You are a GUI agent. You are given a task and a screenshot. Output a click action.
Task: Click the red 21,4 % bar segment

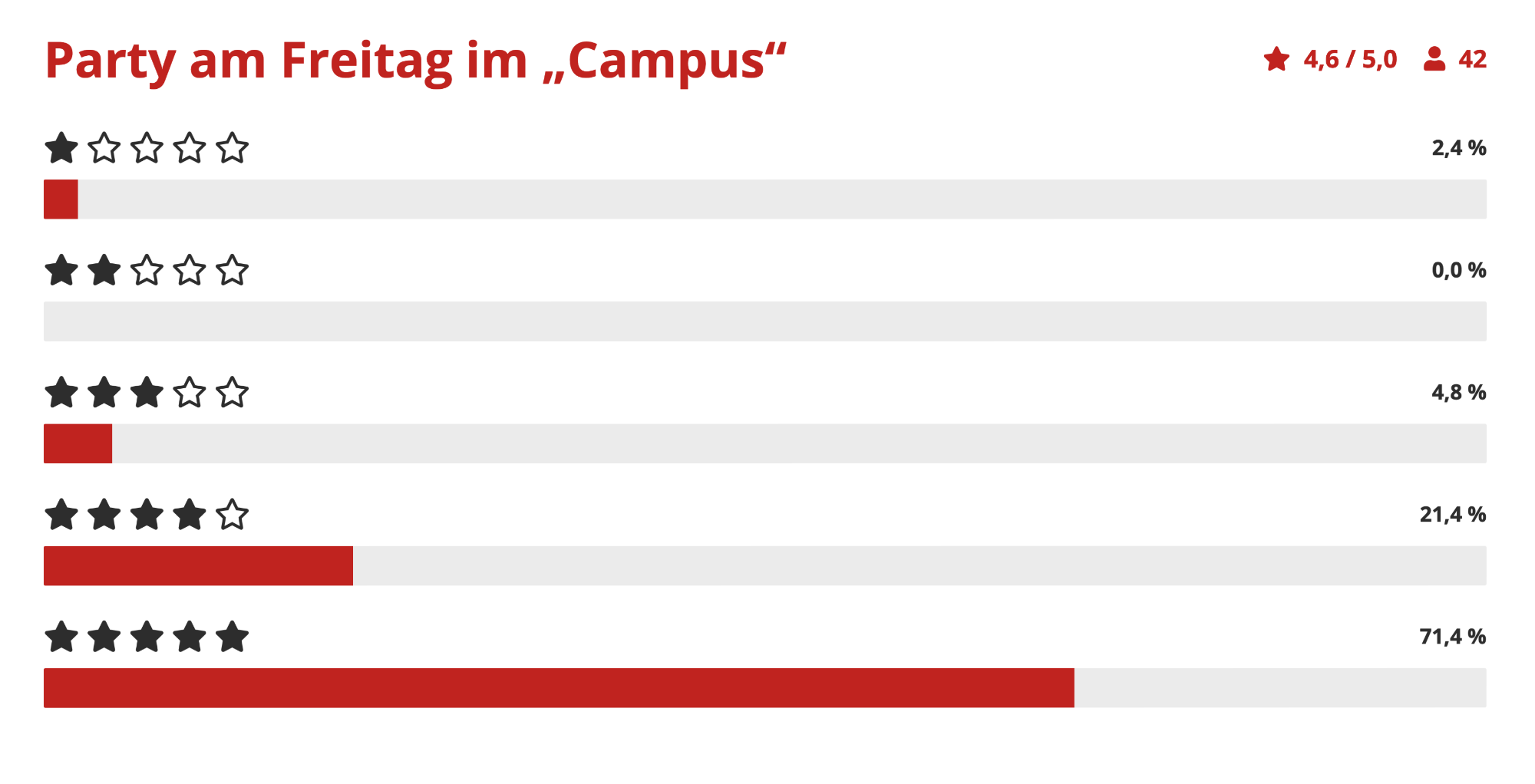tap(198, 566)
